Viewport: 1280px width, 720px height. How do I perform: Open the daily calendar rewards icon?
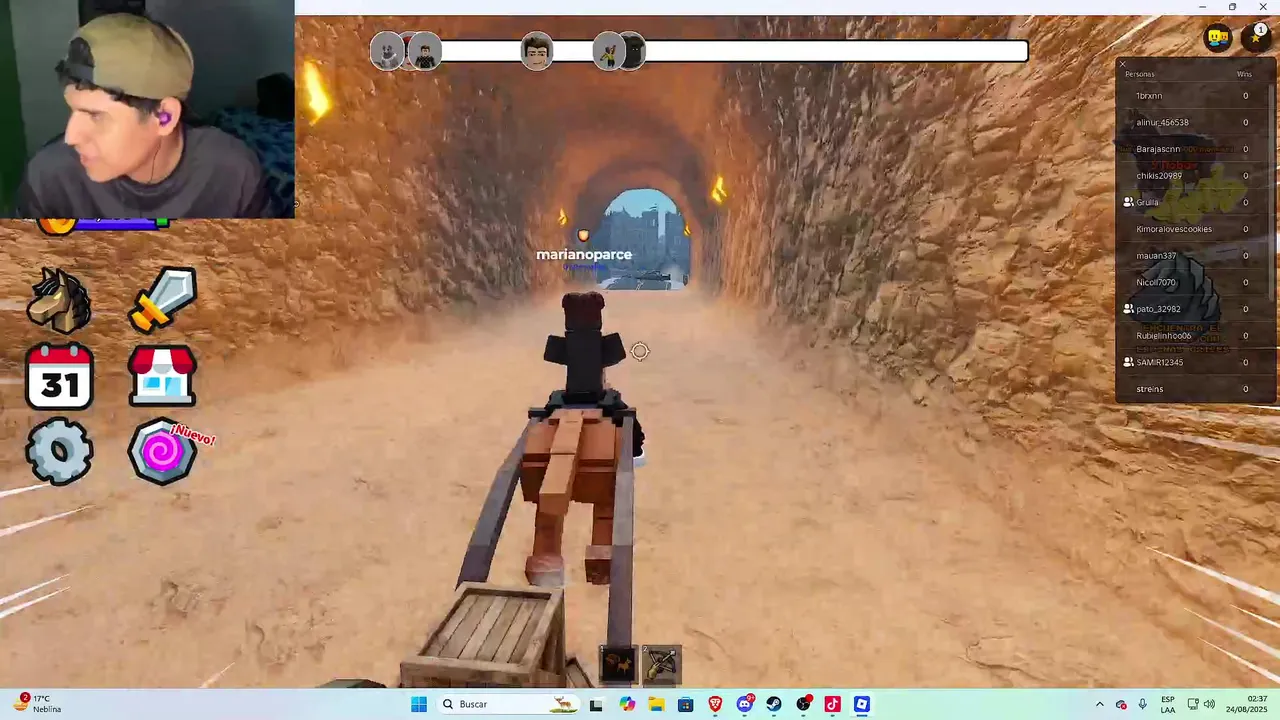tap(60, 377)
